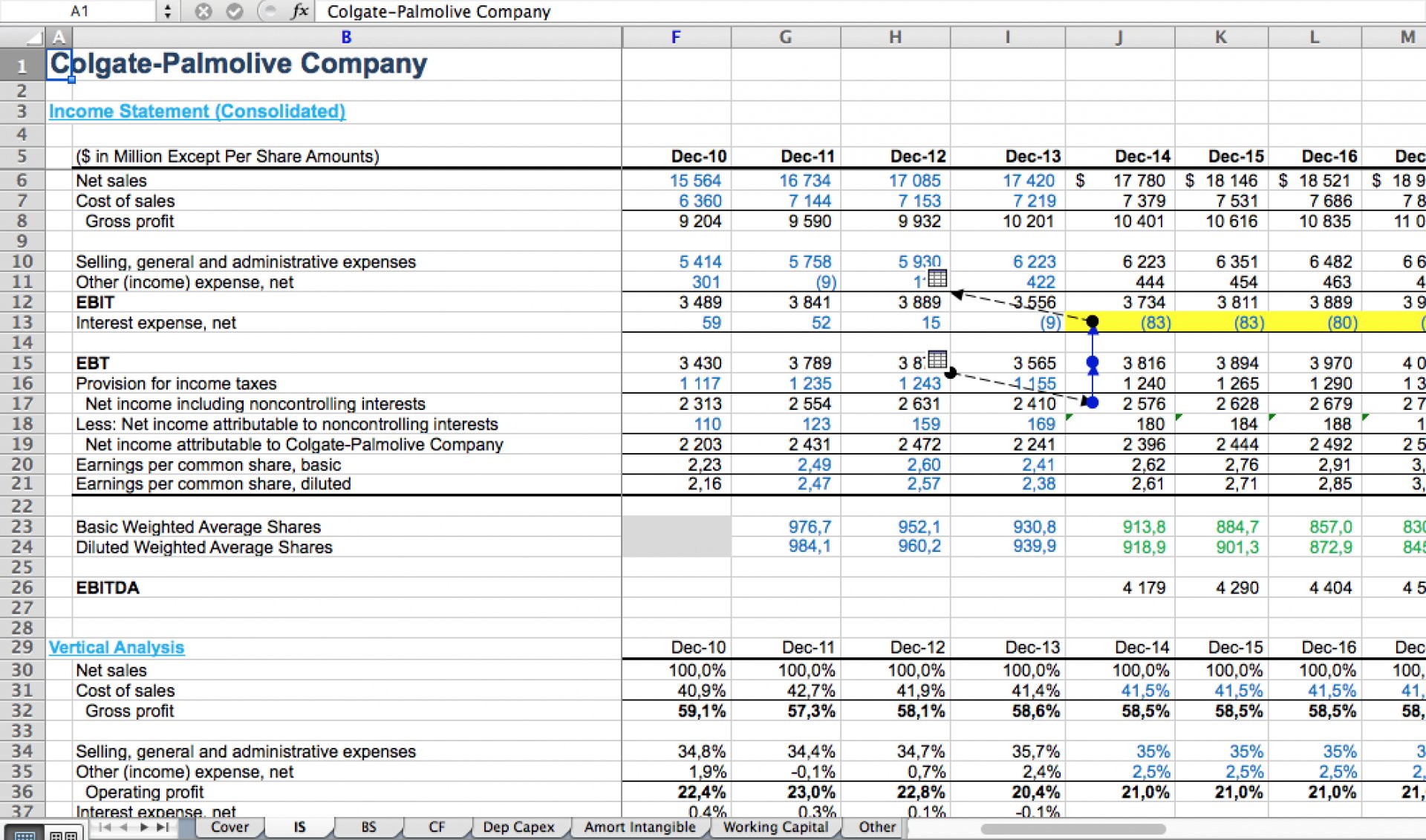Image resolution: width=1426 pixels, height=840 pixels.
Task: Open the Name Box stepper arrows
Action: click(x=167, y=11)
